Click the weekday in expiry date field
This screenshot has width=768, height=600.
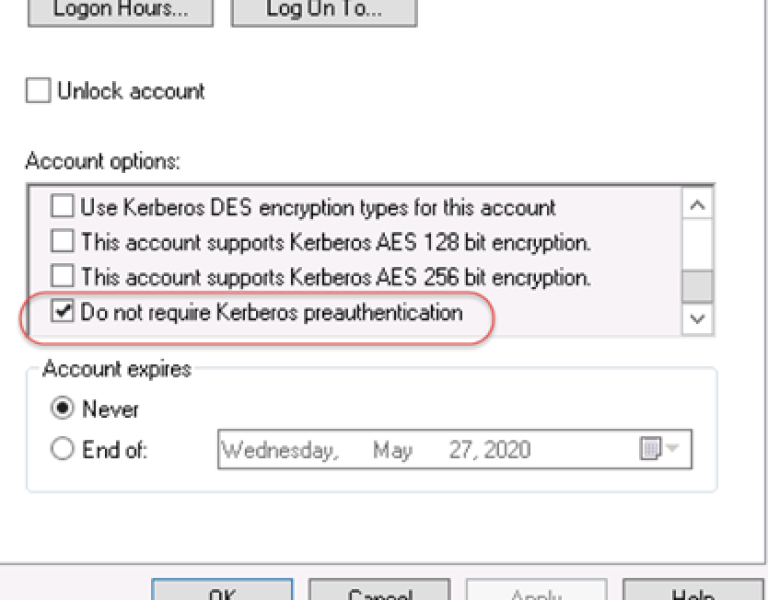click(x=279, y=451)
